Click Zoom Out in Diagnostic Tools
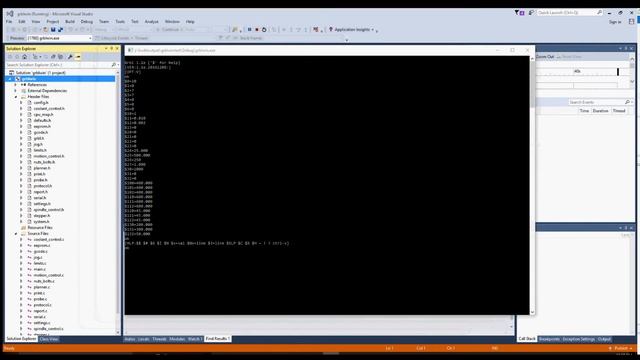The image size is (640, 360). 544,57
